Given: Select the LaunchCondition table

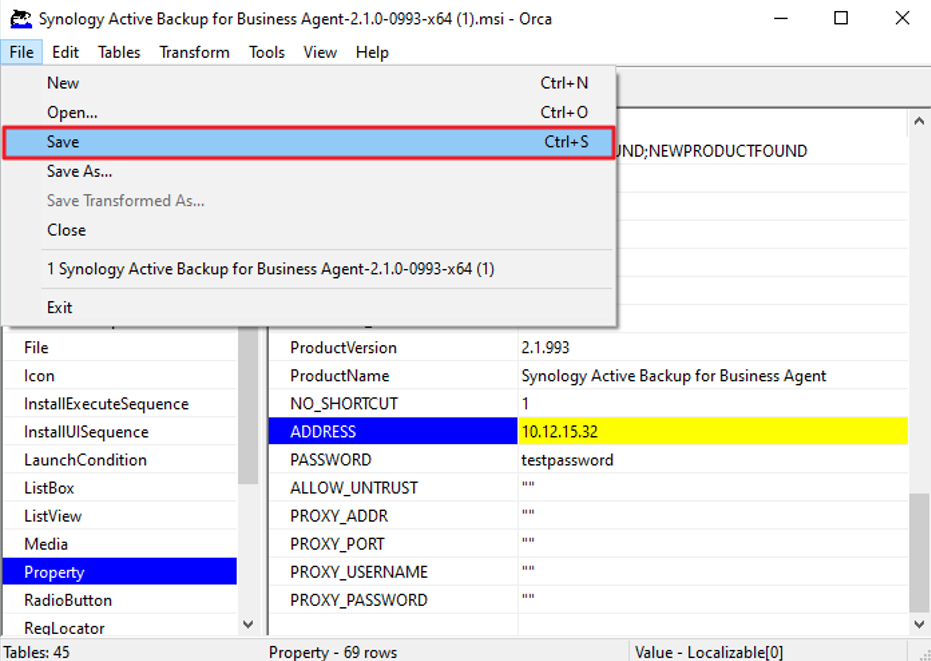Looking at the screenshot, I should point(120,460).
